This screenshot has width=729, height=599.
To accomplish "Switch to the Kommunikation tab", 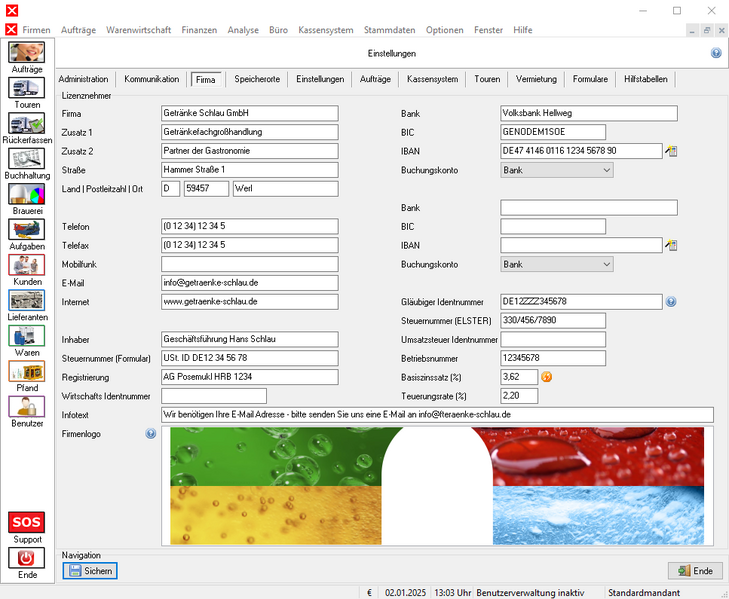I will (151, 79).
